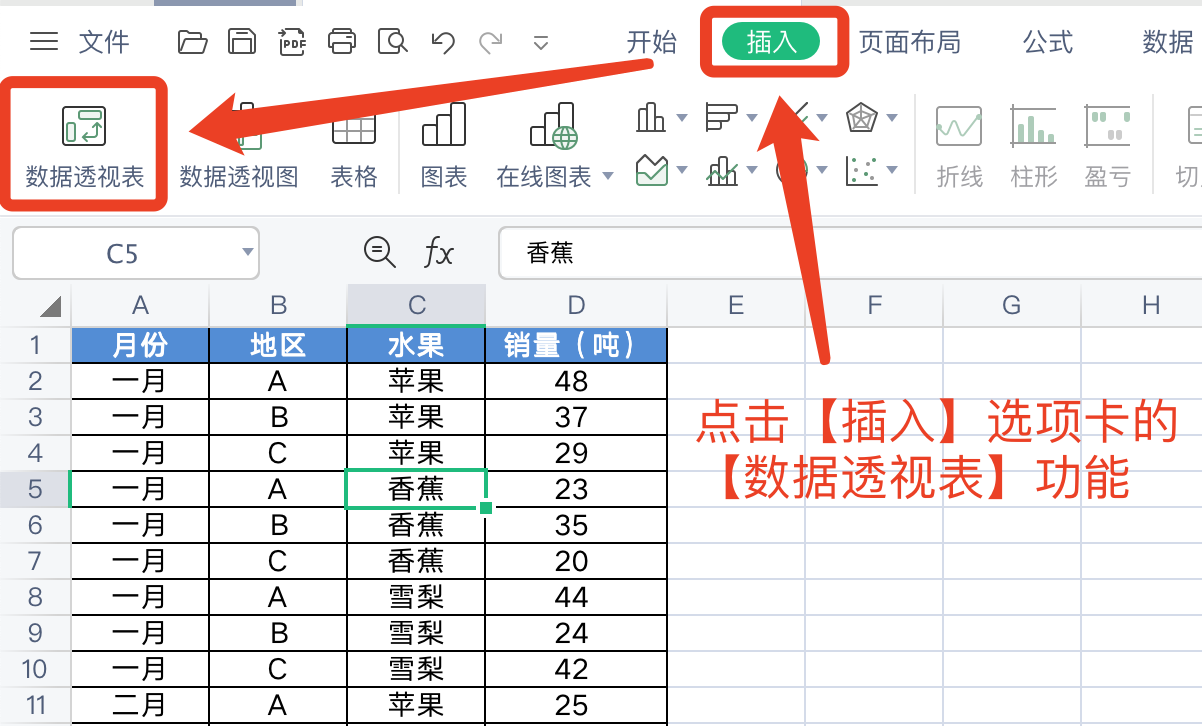Click the select-all corner triangle
Image resolution: width=1202 pixels, height=726 pixels.
(x=50, y=306)
